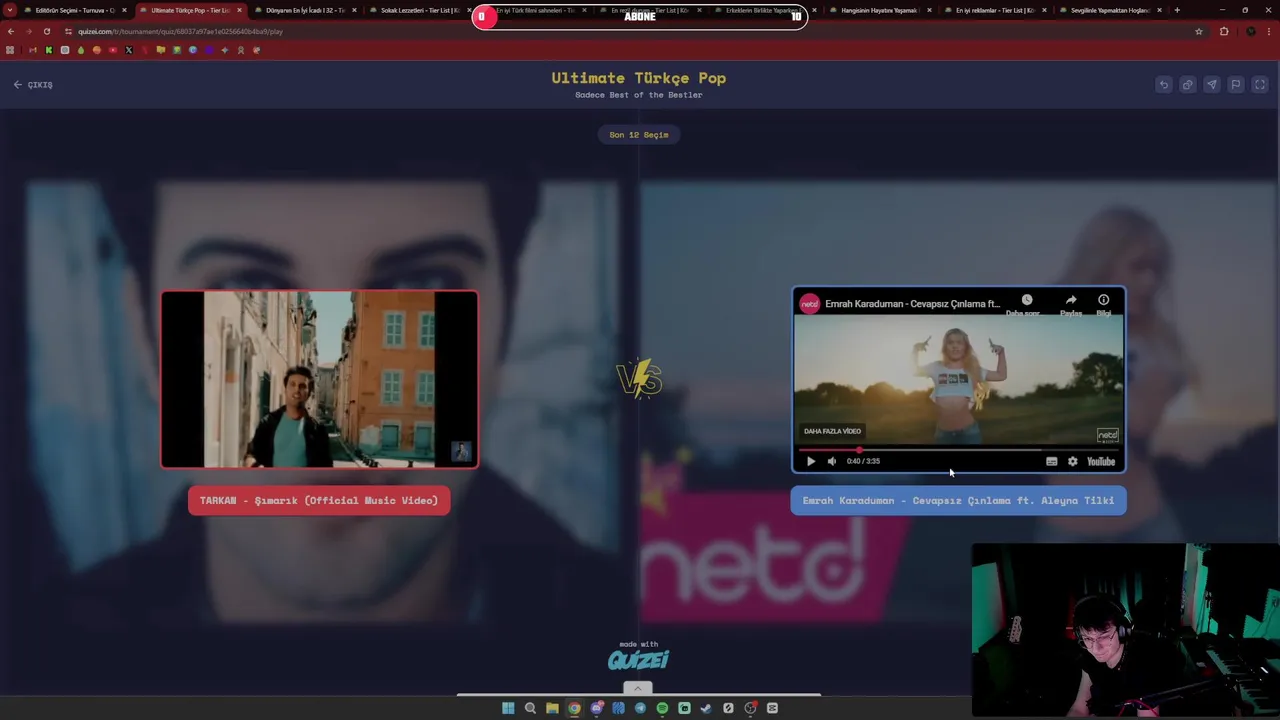Screen dimensions: 1280x720
Task: Mute the YouTube player volume
Action: coord(832,461)
